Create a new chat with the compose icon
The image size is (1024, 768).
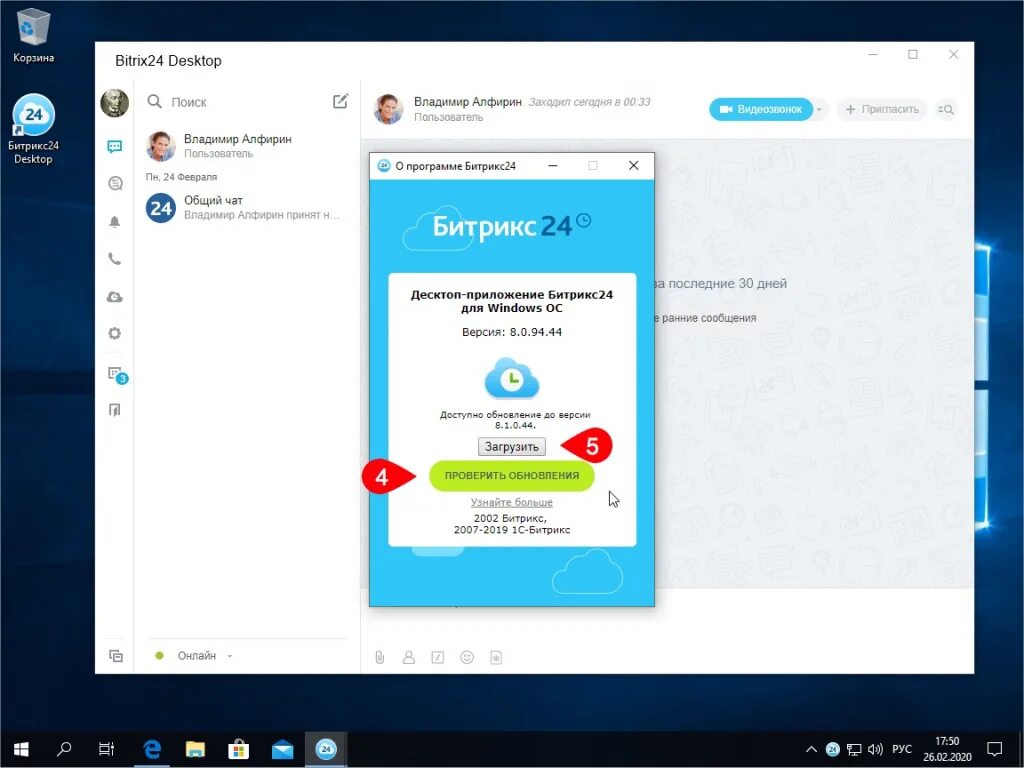tap(340, 101)
